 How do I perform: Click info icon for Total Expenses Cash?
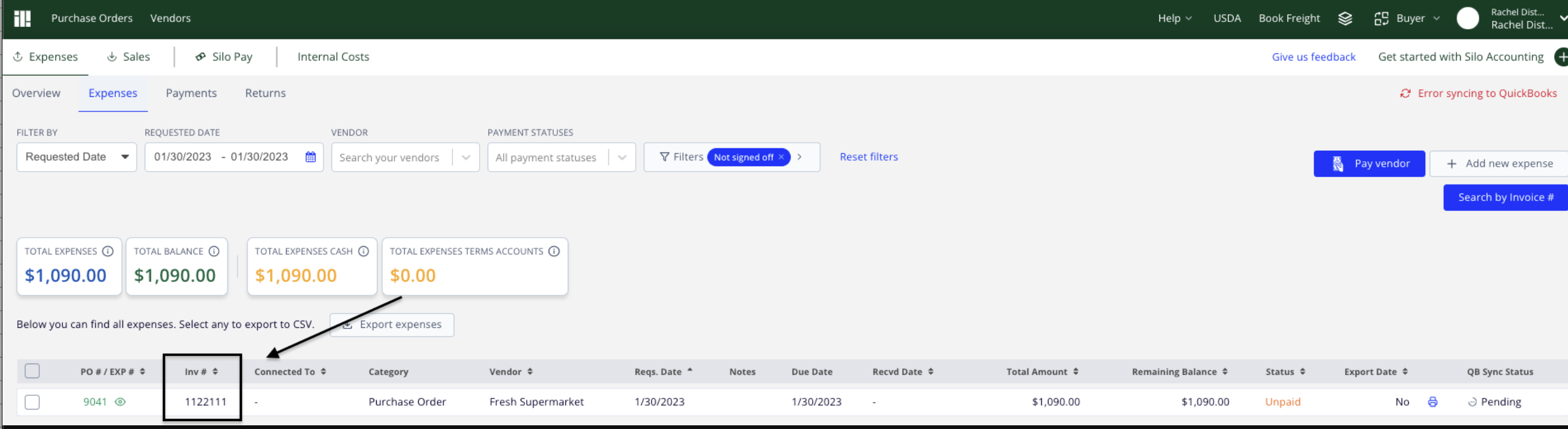coord(363,251)
